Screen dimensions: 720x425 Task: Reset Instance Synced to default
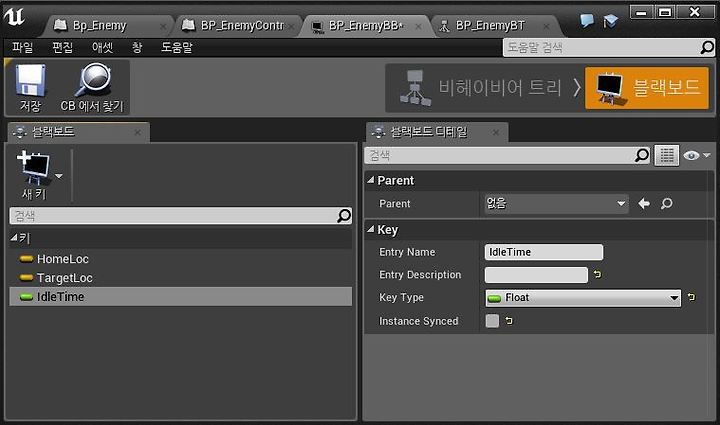click(x=509, y=320)
